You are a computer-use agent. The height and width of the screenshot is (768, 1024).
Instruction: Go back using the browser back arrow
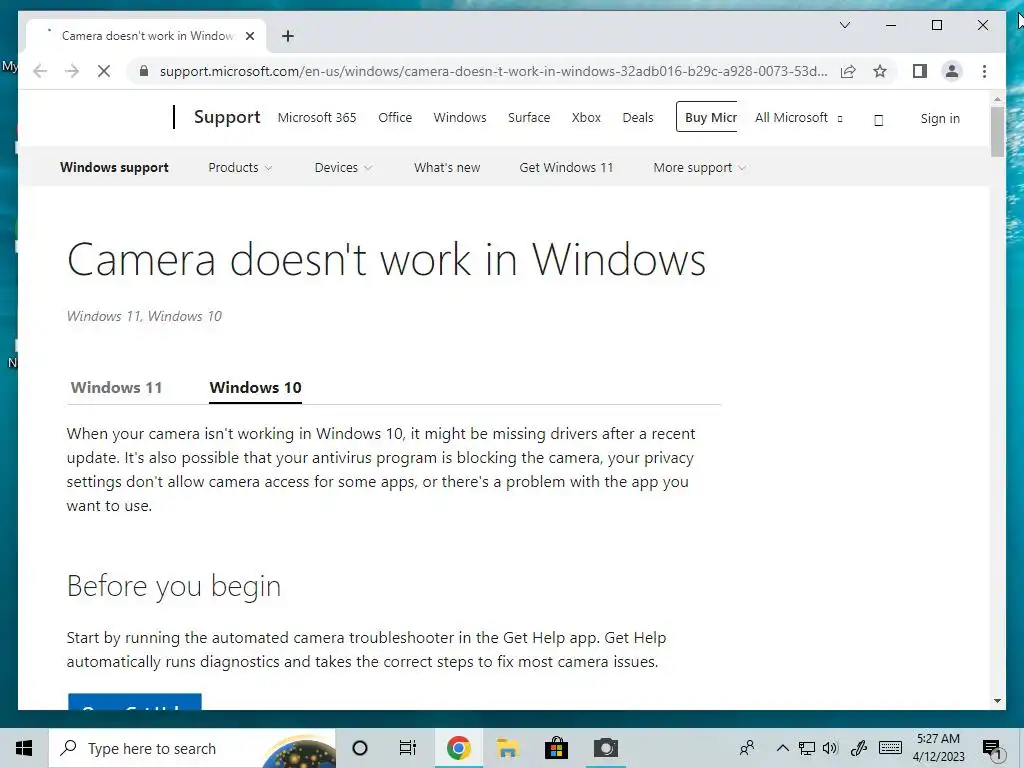click(x=40, y=71)
